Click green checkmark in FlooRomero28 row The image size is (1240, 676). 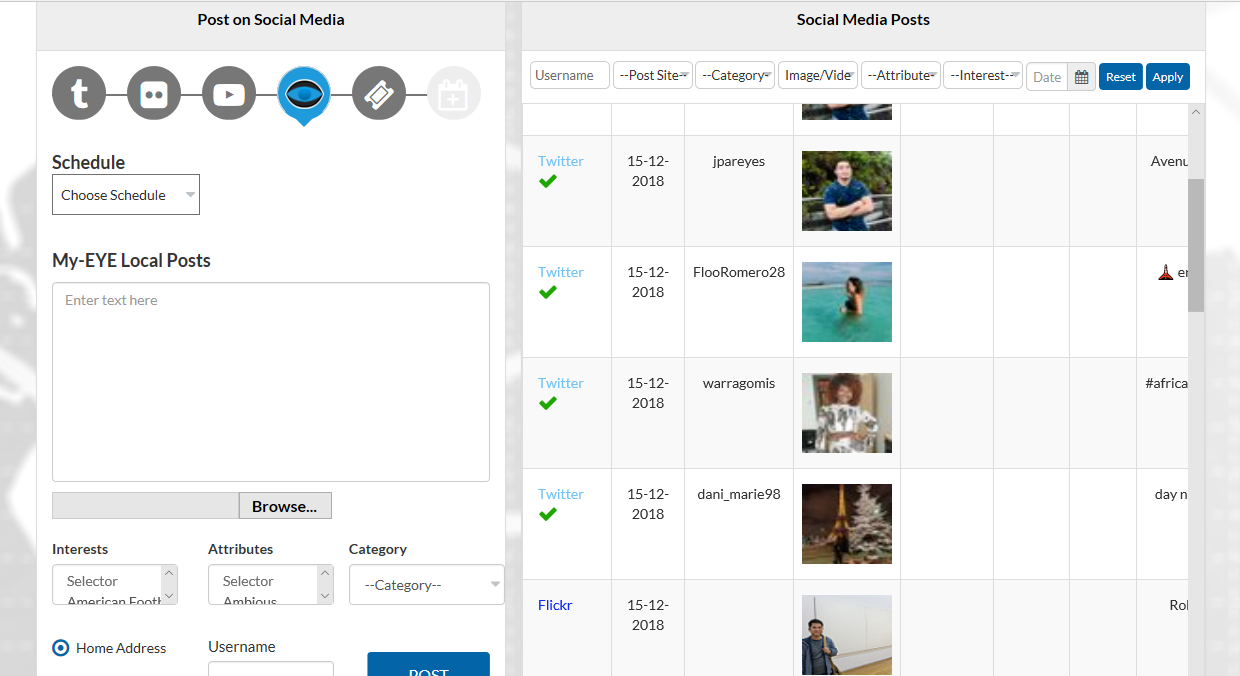pos(548,293)
